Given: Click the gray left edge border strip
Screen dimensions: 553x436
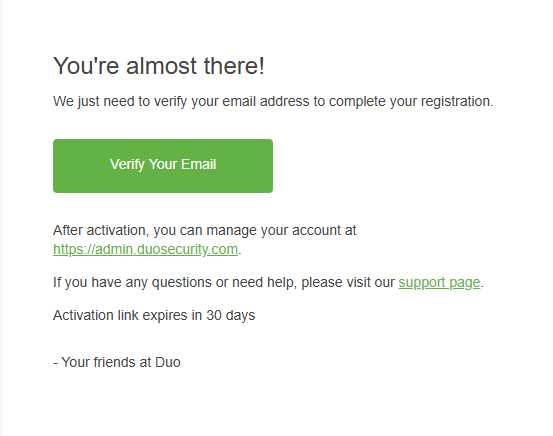Looking at the screenshot, I should click(1, 218).
